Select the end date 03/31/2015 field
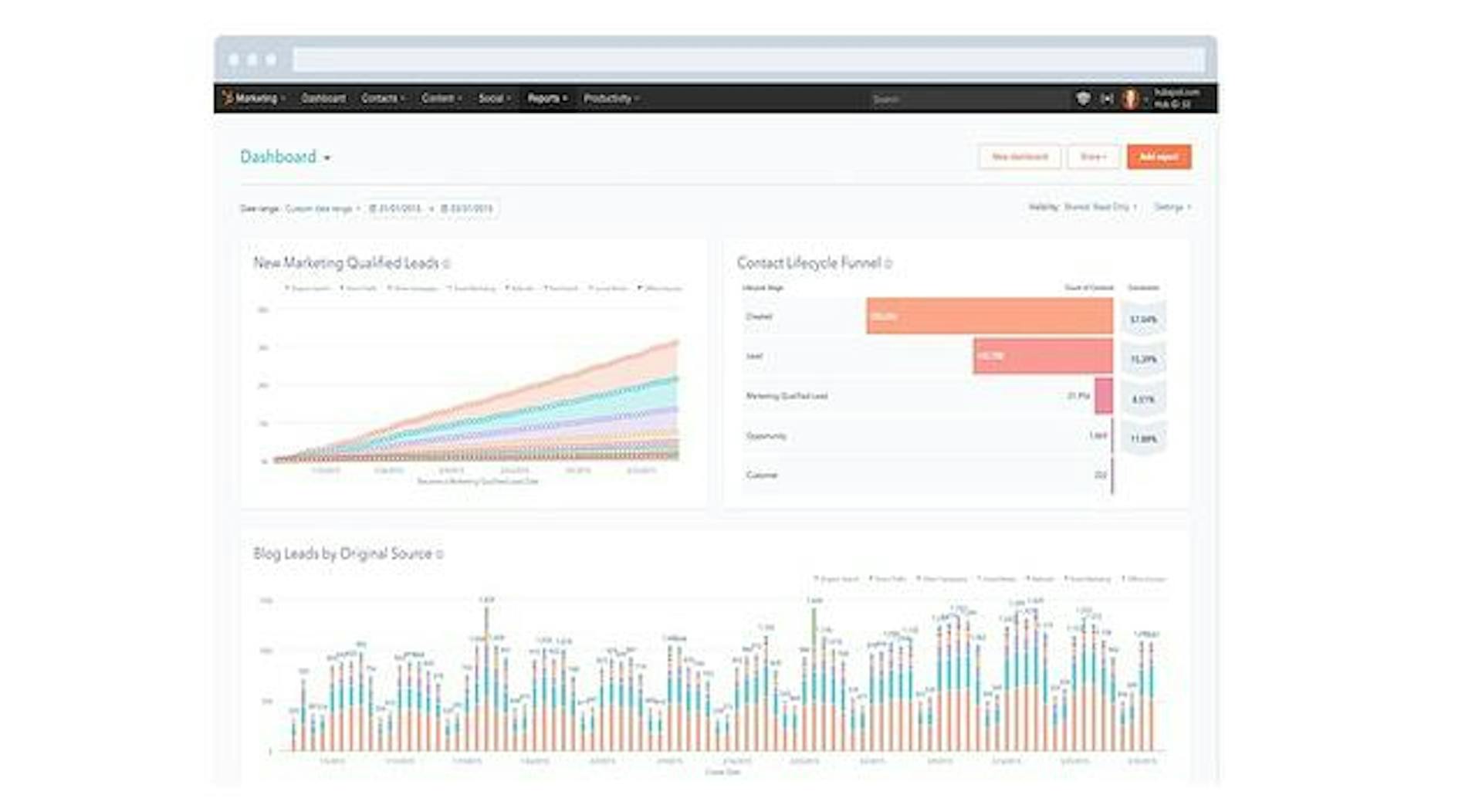 click(467, 208)
